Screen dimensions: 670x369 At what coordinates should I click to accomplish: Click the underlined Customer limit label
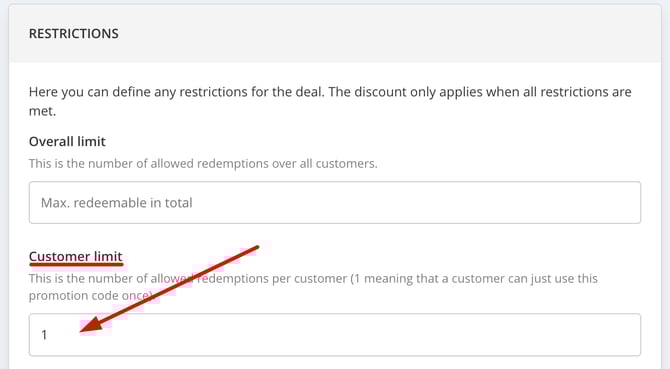tap(76, 256)
